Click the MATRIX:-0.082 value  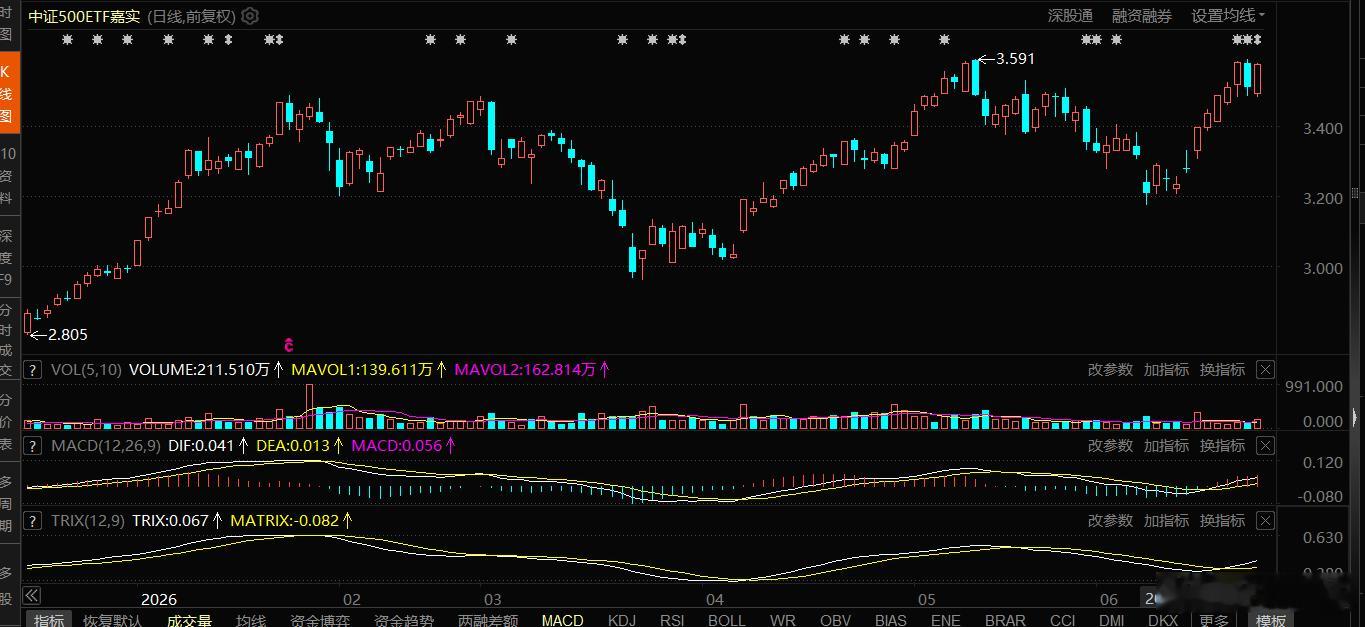coord(284,520)
